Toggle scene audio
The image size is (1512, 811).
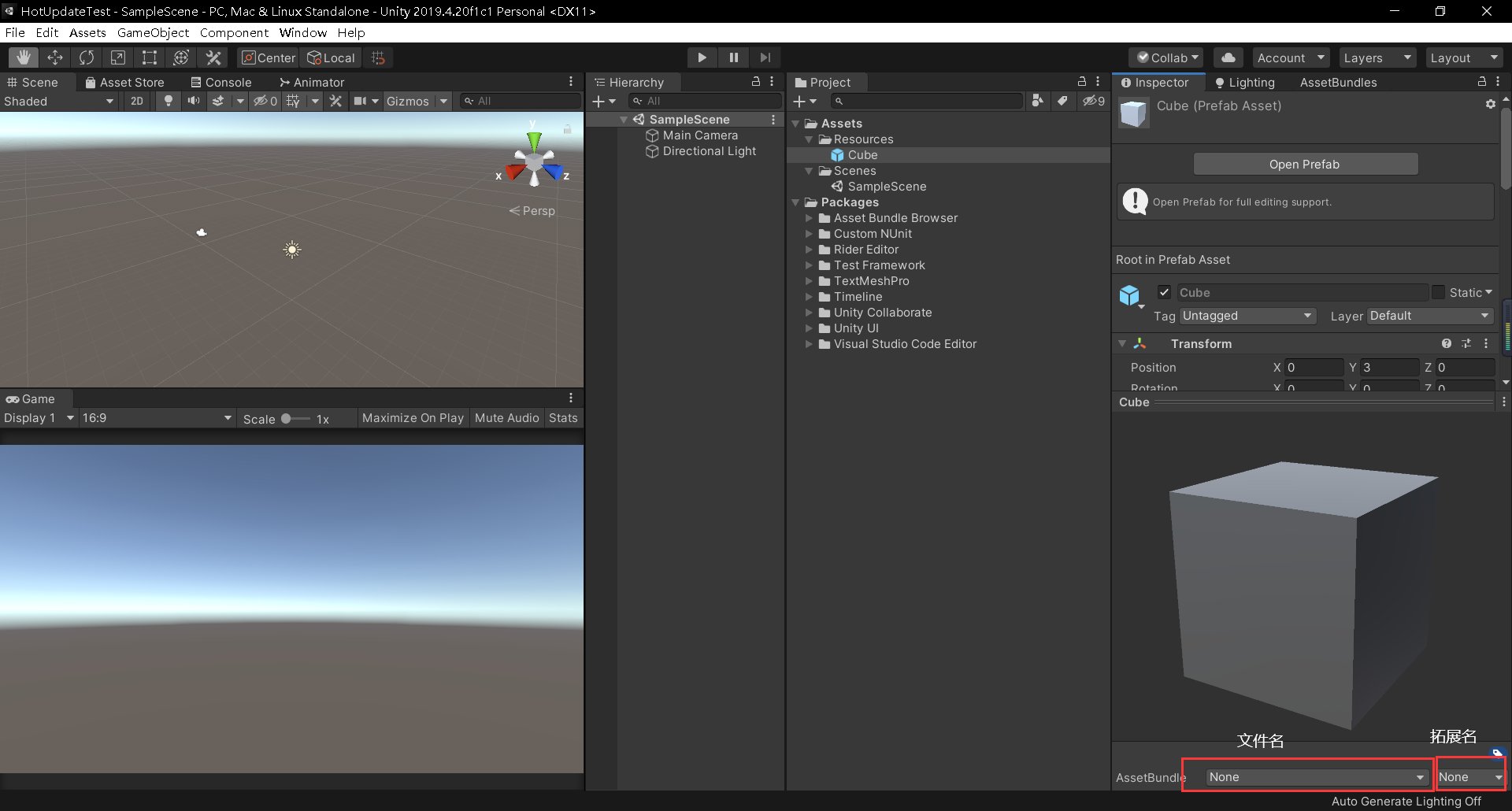[193, 101]
